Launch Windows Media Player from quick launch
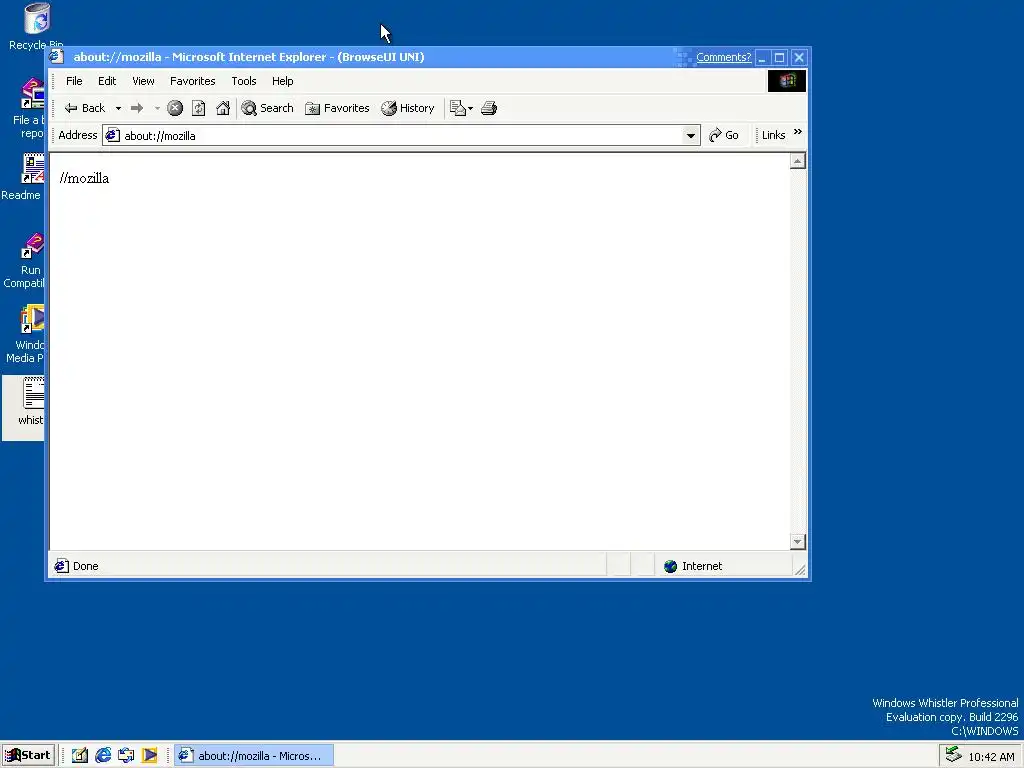The width and height of the screenshot is (1024, 768). coord(150,756)
